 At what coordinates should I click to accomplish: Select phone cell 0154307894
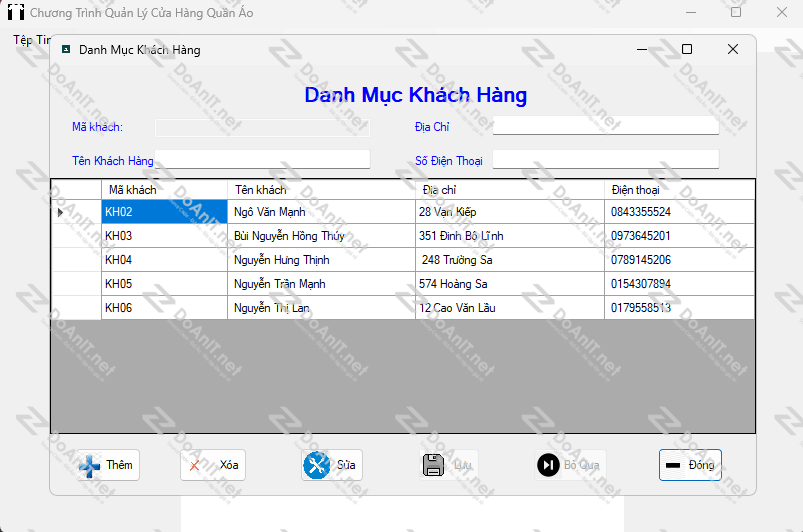(x=679, y=284)
